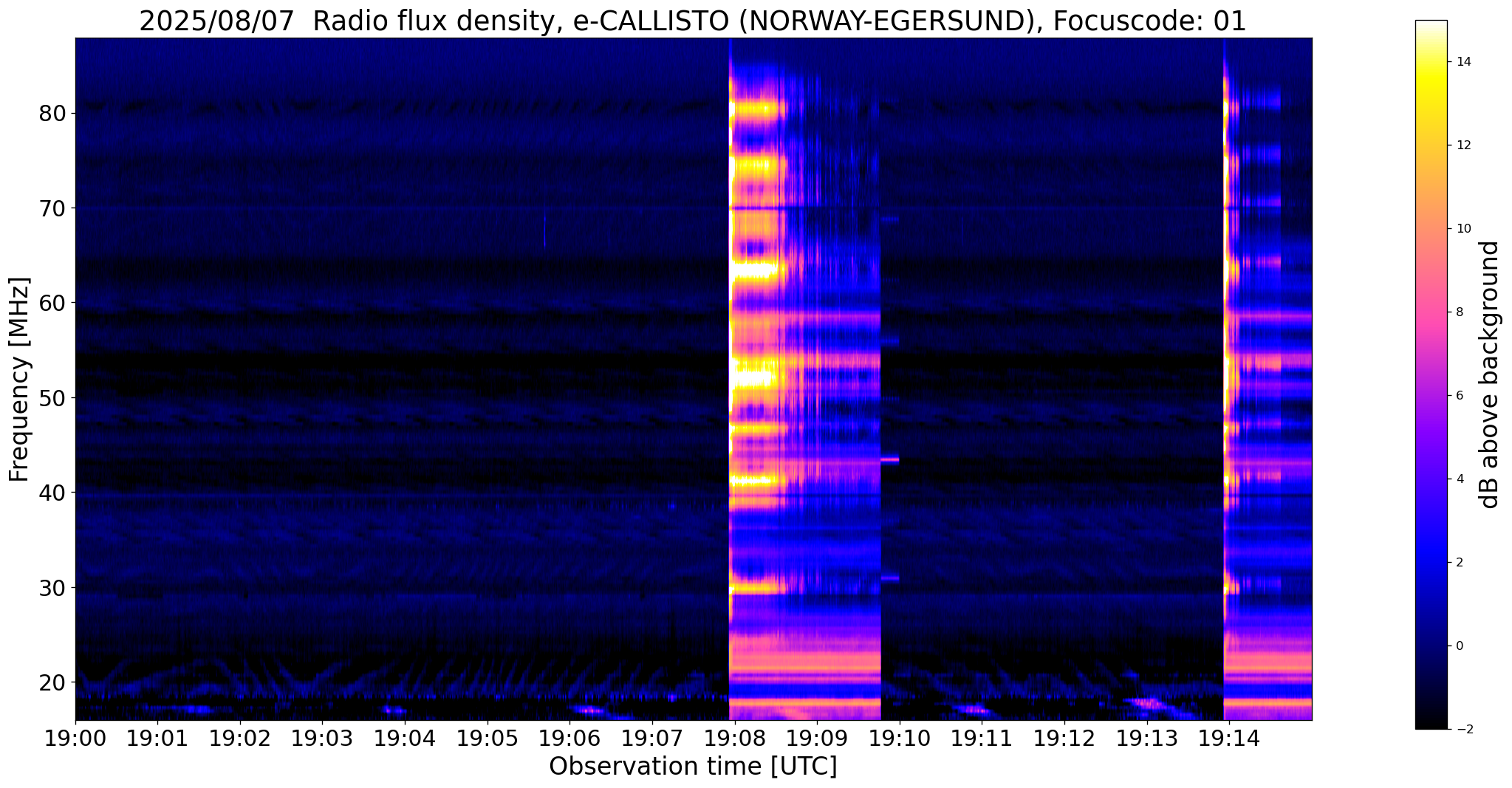Select the 'Observation time [UTC]' label
Viewport: 1512px width, 788px height.
(x=693, y=767)
